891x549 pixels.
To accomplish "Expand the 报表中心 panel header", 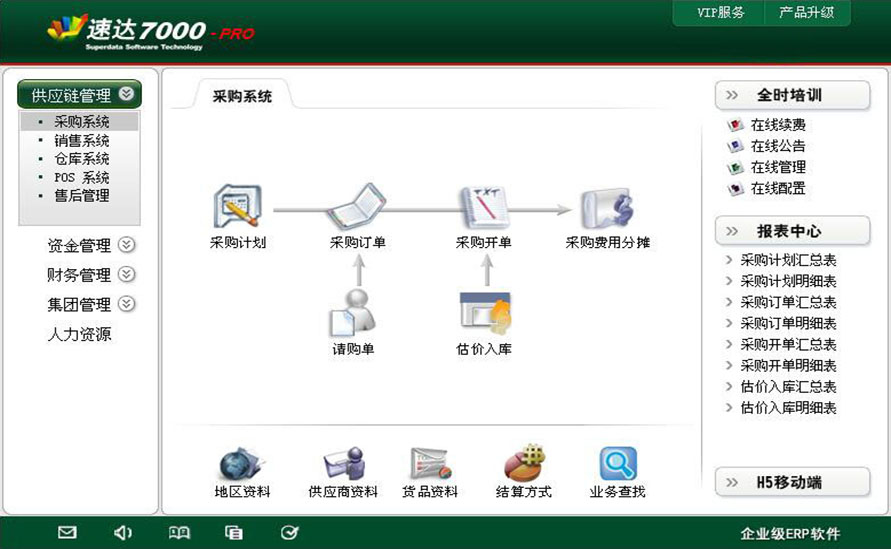I will pos(792,231).
